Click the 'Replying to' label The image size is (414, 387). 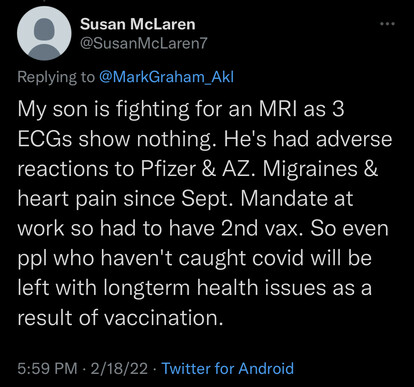(x=56, y=77)
